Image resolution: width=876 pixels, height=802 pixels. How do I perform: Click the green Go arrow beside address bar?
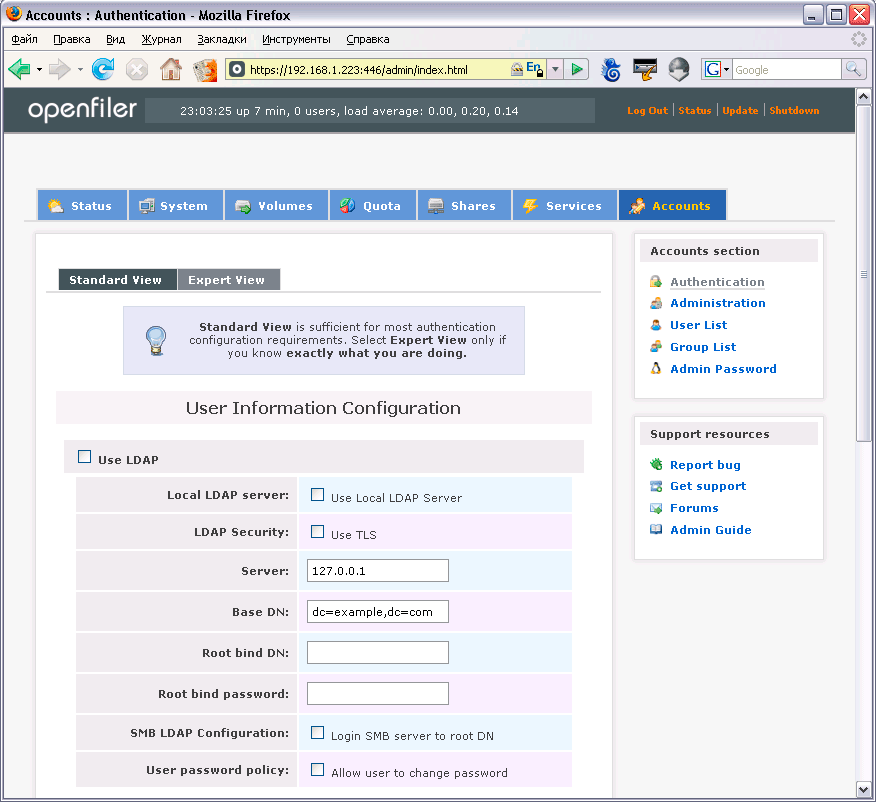(577, 69)
